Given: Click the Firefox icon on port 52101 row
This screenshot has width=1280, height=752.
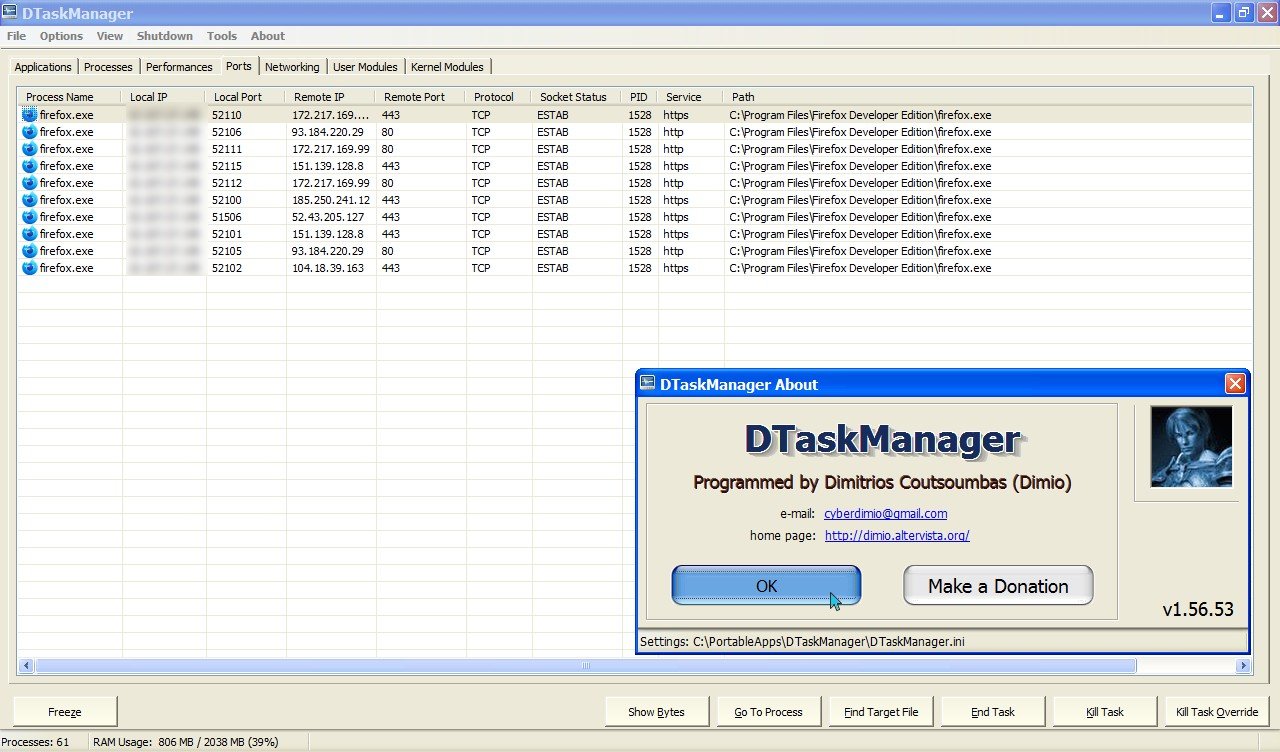Looking at the screenshot, I should click(x=29, y=234).
